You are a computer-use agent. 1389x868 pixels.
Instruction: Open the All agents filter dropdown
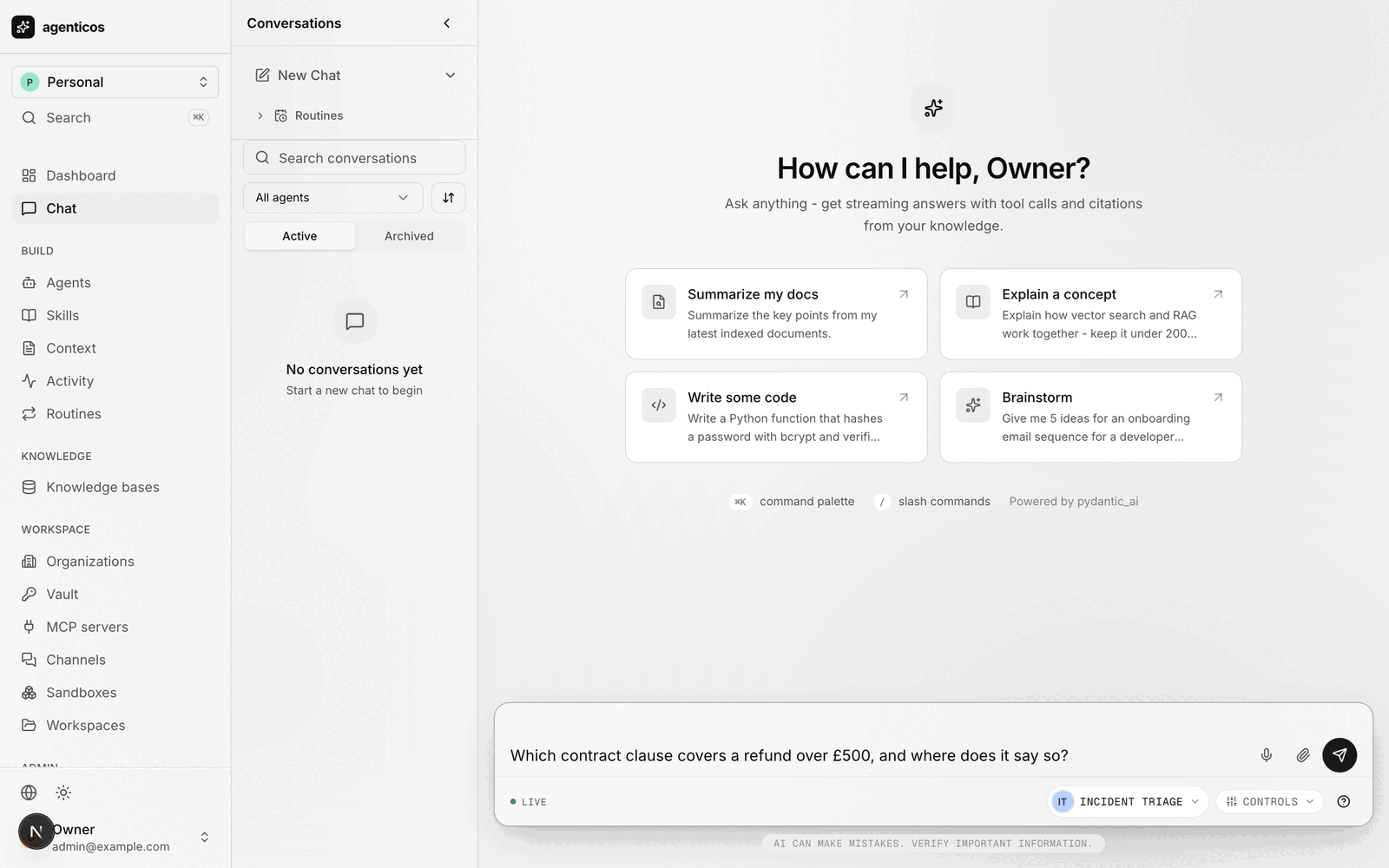click(x=333, y=198)
